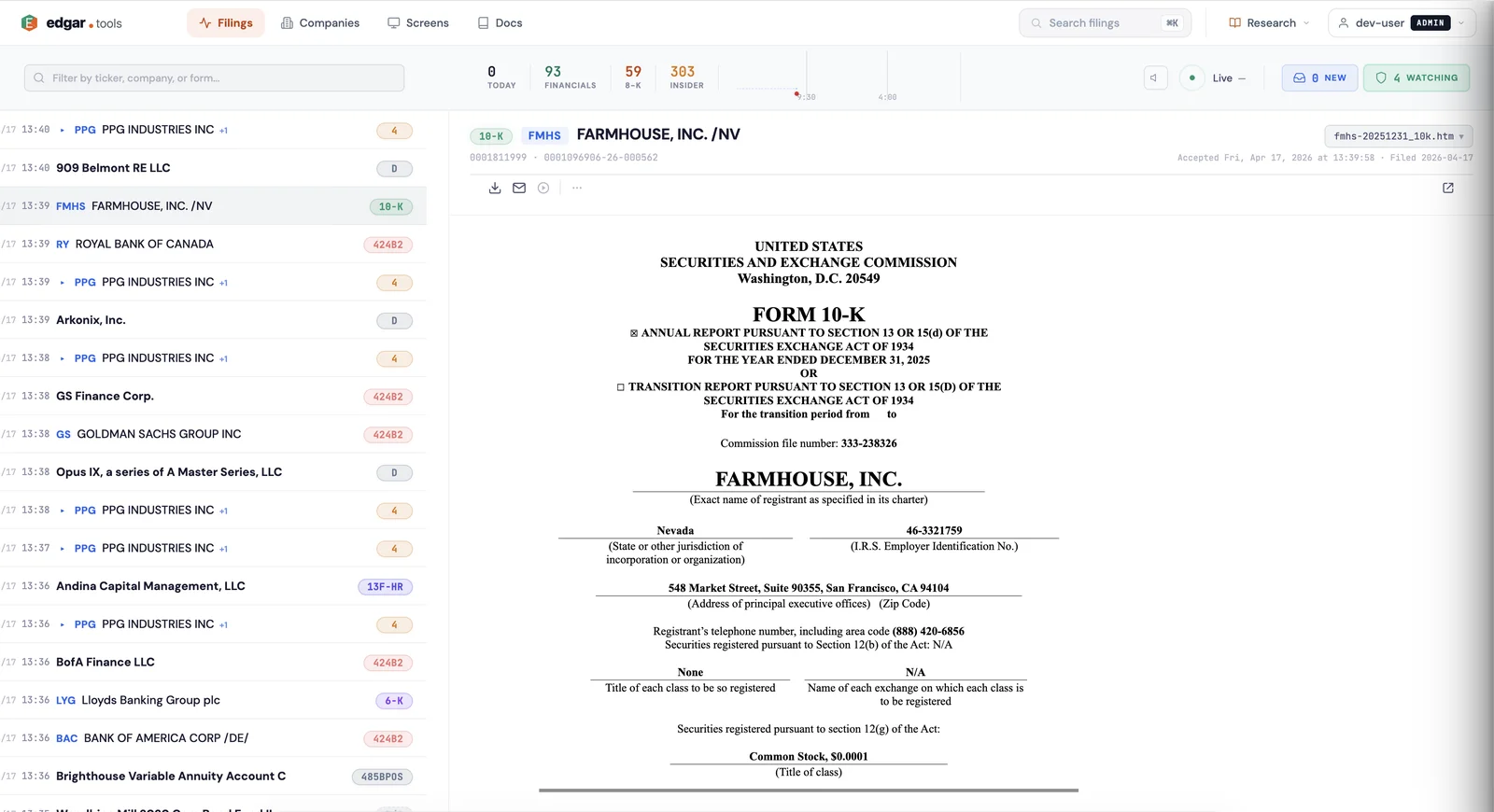This screenshot has width=1494, height=812.
Task: Focus the Search filings box
Action: tap(1105, 22)
